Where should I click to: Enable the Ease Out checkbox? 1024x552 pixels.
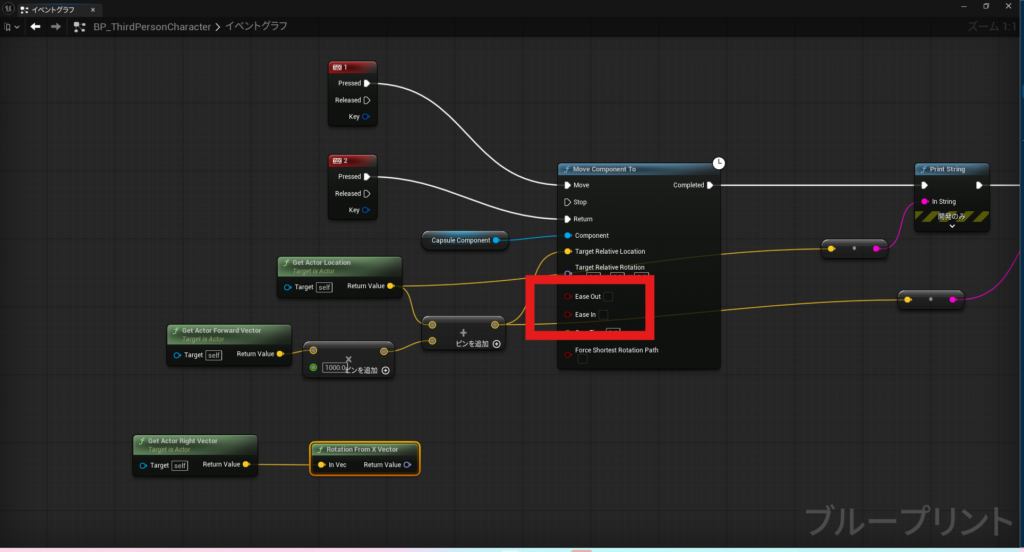(x=608, y=297)
